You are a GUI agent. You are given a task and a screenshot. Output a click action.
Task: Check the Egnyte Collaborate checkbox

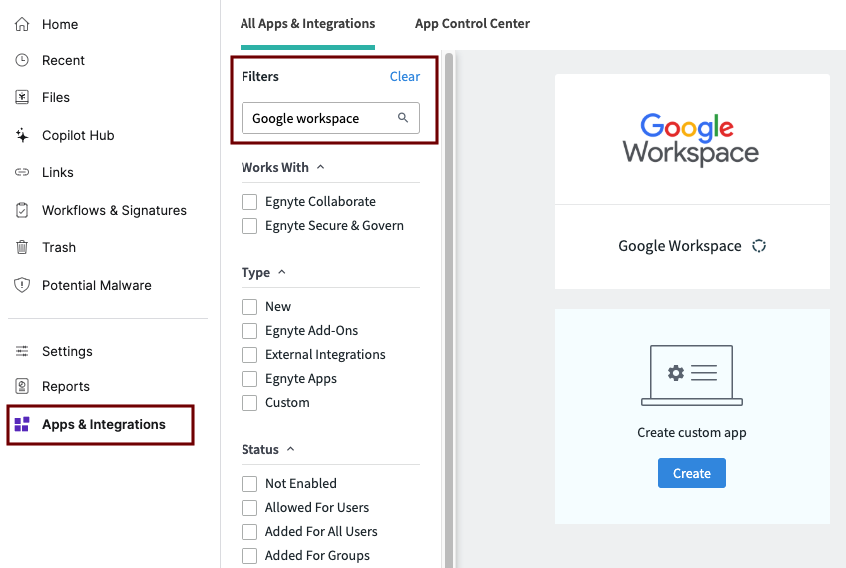(249, 202)
